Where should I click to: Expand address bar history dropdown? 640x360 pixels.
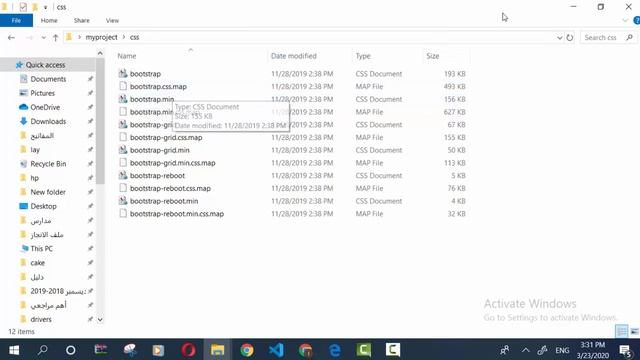tap(559, 38)
